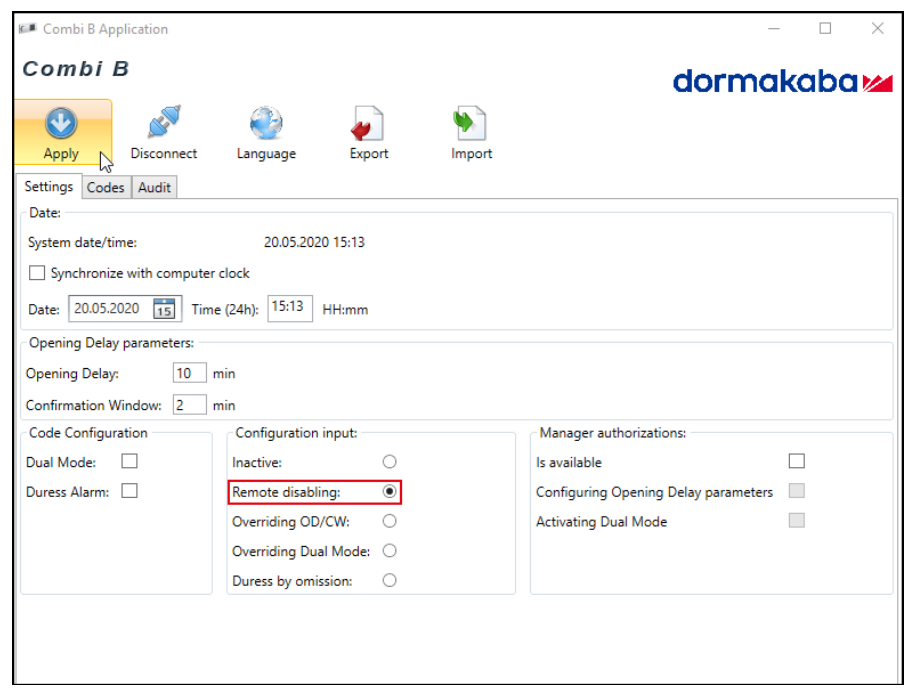Click the Import document icon
The height and width of the screenshot is (692, 920).
coord(471,124)
